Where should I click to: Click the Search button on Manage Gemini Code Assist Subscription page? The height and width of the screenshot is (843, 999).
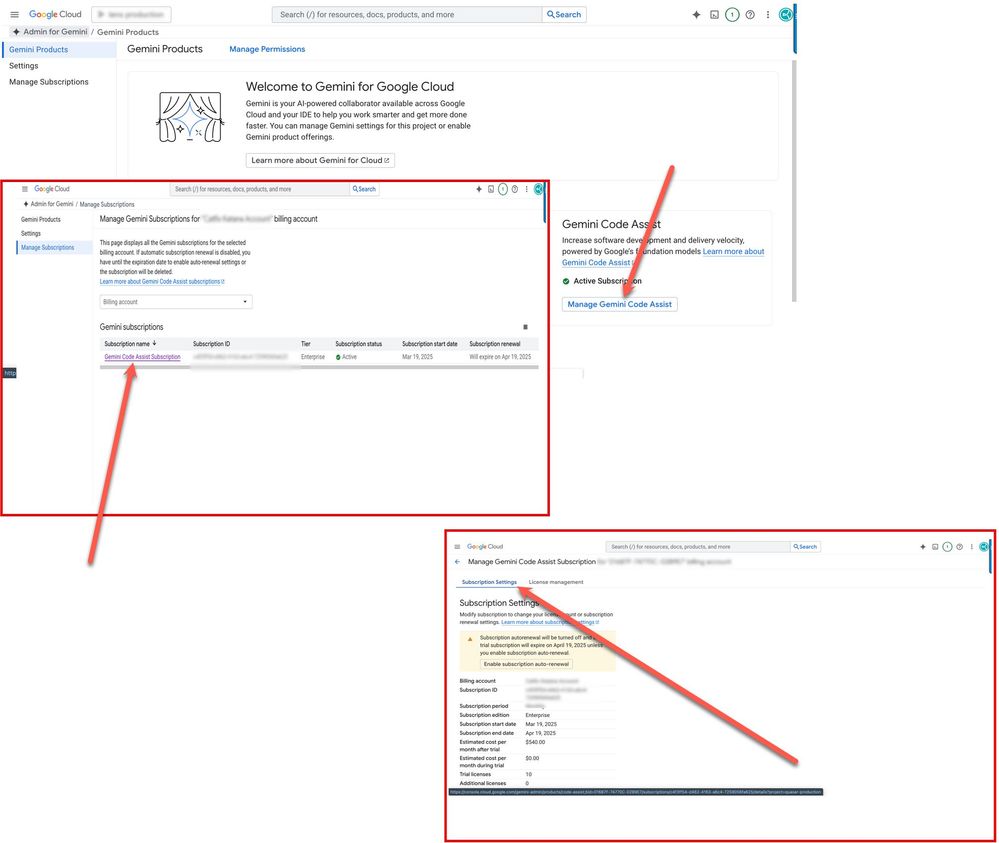coord(805,547)
